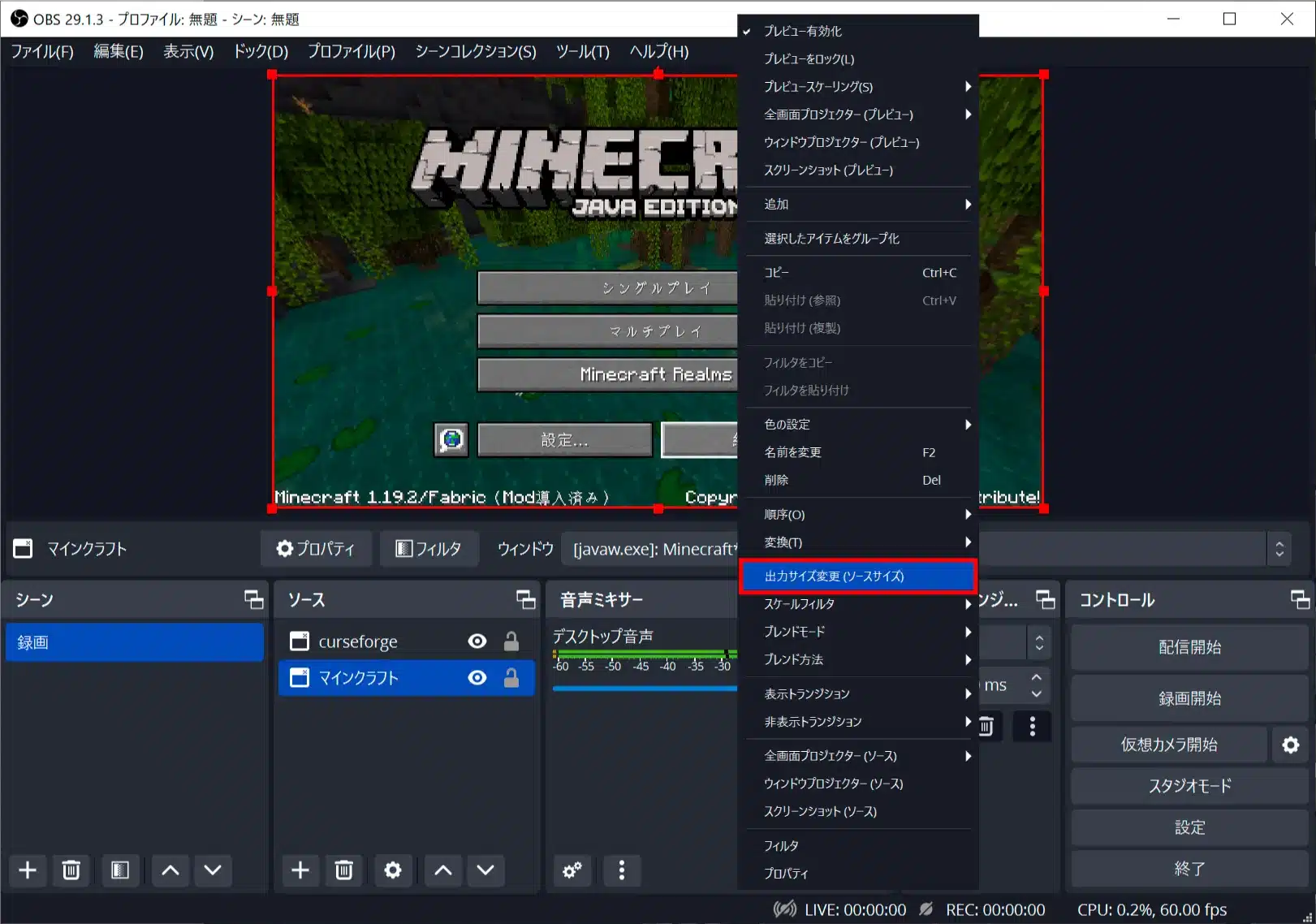Expand 表示トランジション submenu

858,693
